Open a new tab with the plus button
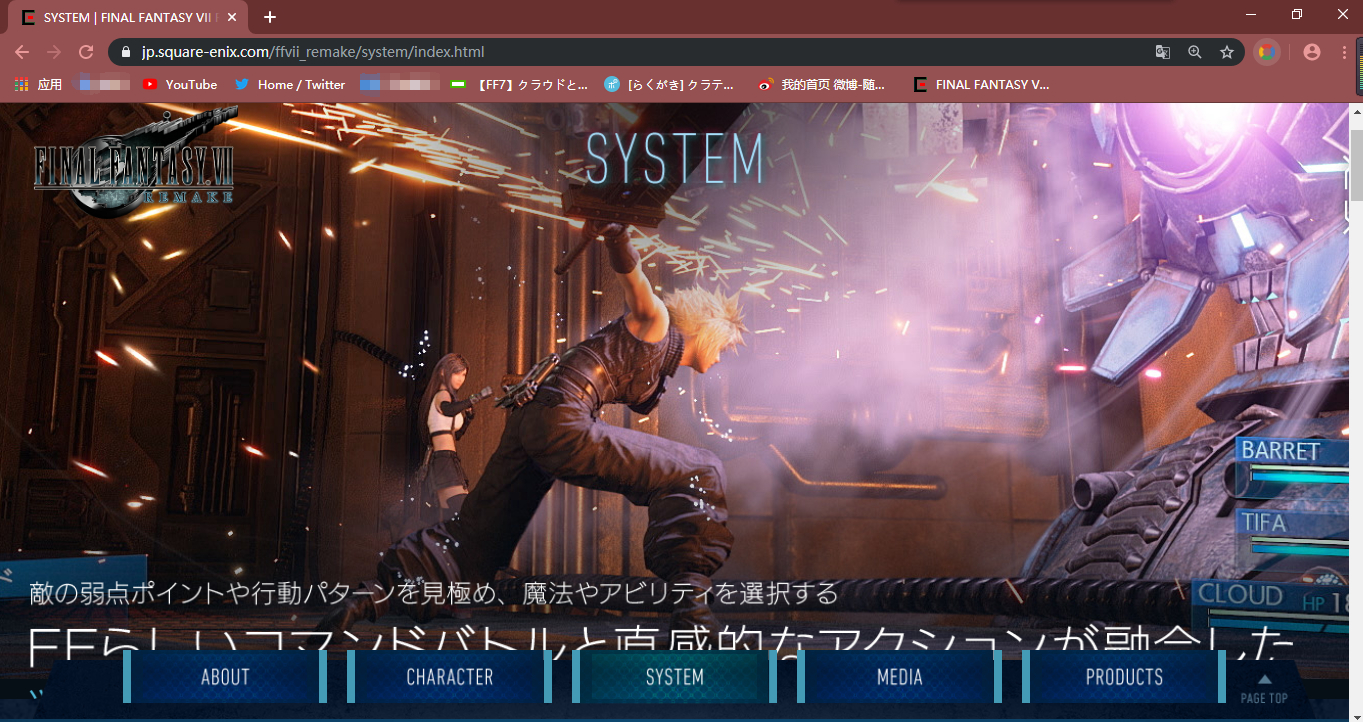Screen dimensions: 1363x722 point(270,17)
